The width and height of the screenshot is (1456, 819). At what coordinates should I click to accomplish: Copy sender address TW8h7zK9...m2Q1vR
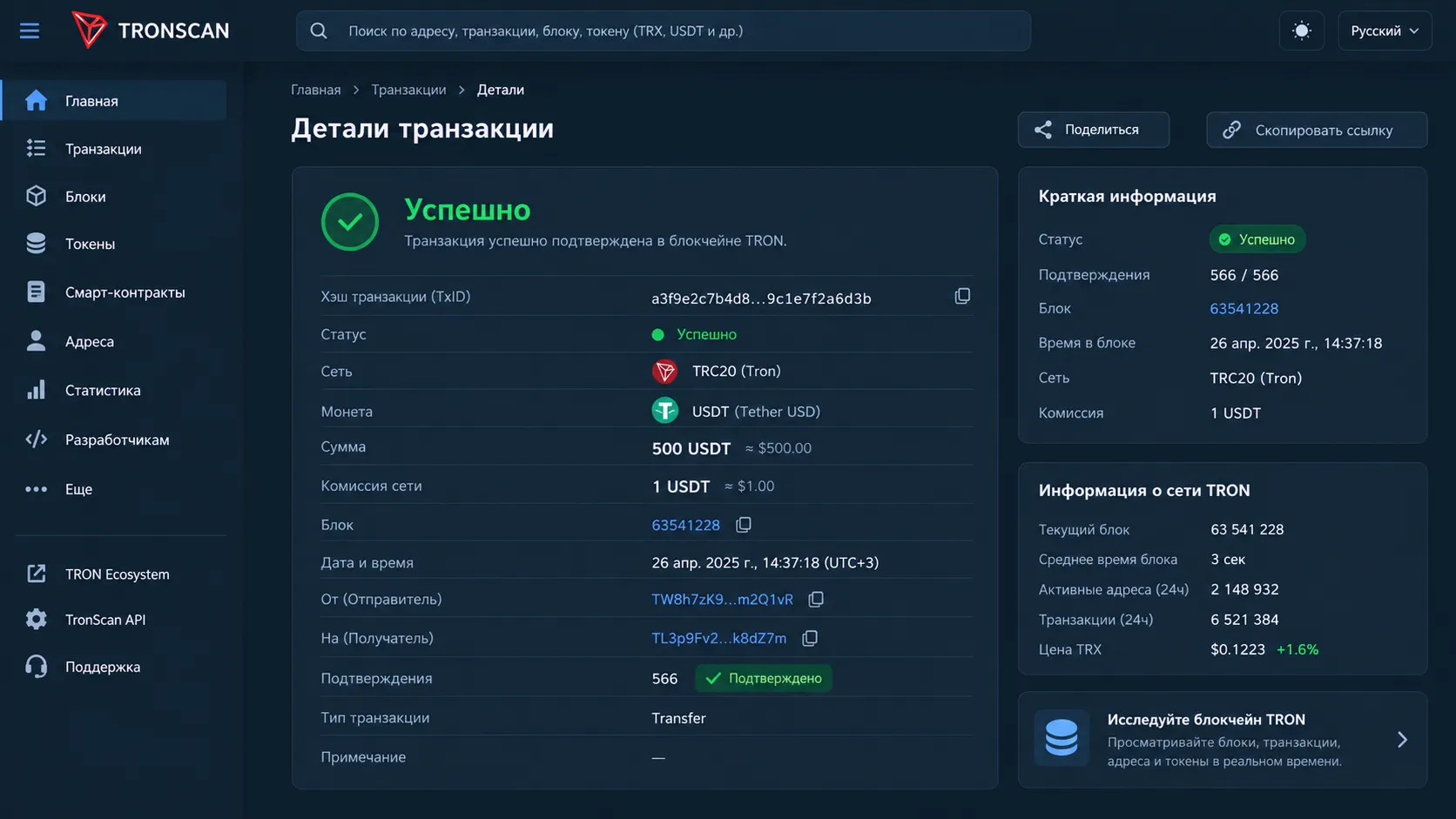click(x=816, y=599)
